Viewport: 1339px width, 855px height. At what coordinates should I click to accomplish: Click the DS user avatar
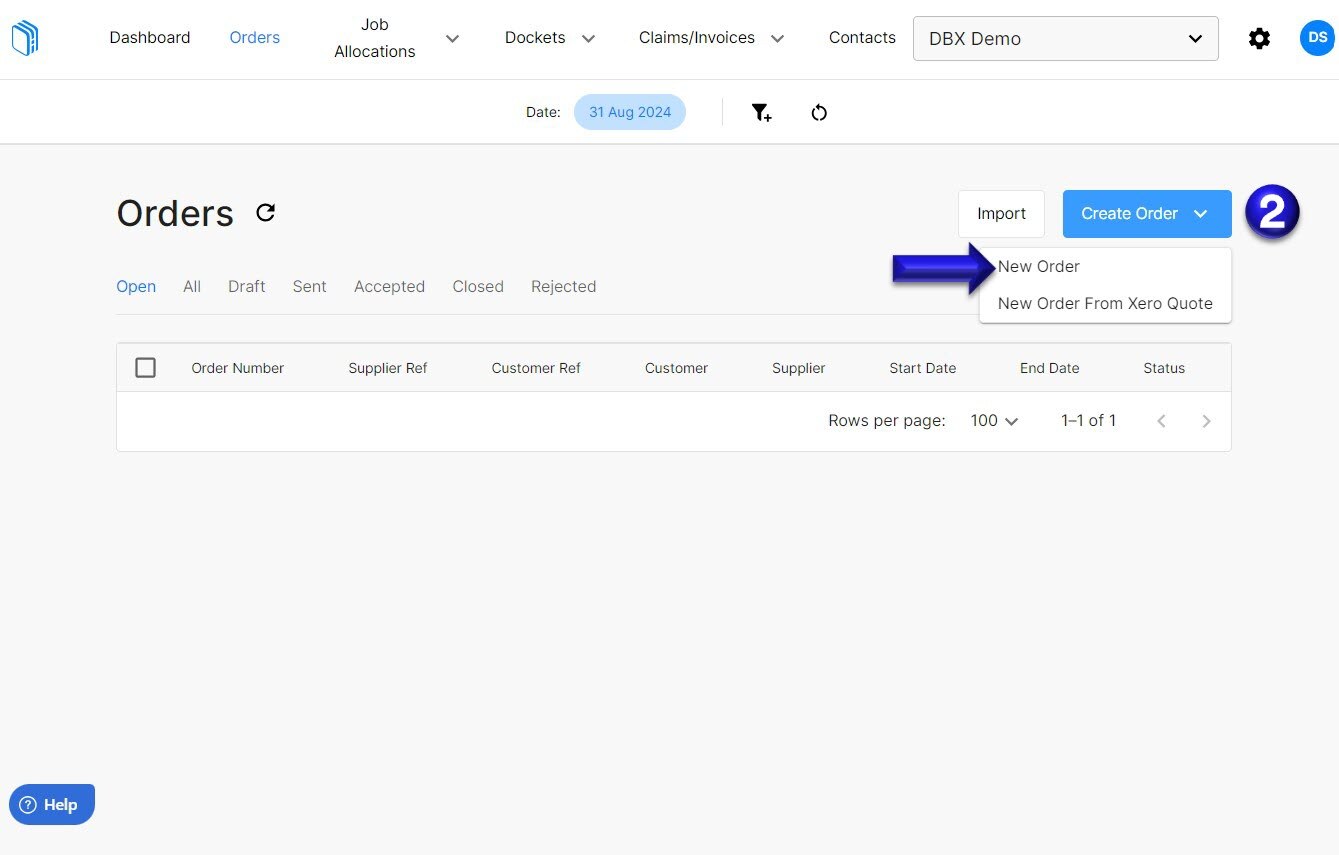pos(1316,38)
